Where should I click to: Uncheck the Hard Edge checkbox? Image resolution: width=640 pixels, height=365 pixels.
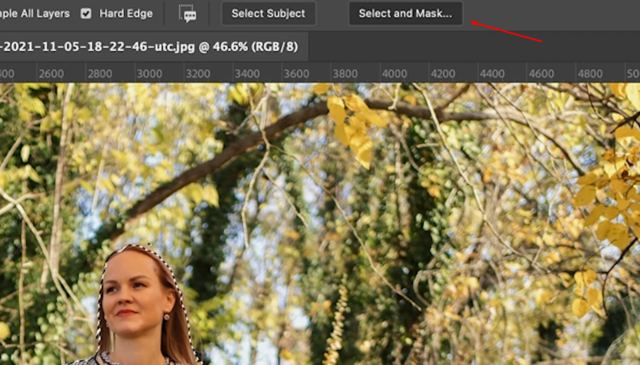click(86, 13)
